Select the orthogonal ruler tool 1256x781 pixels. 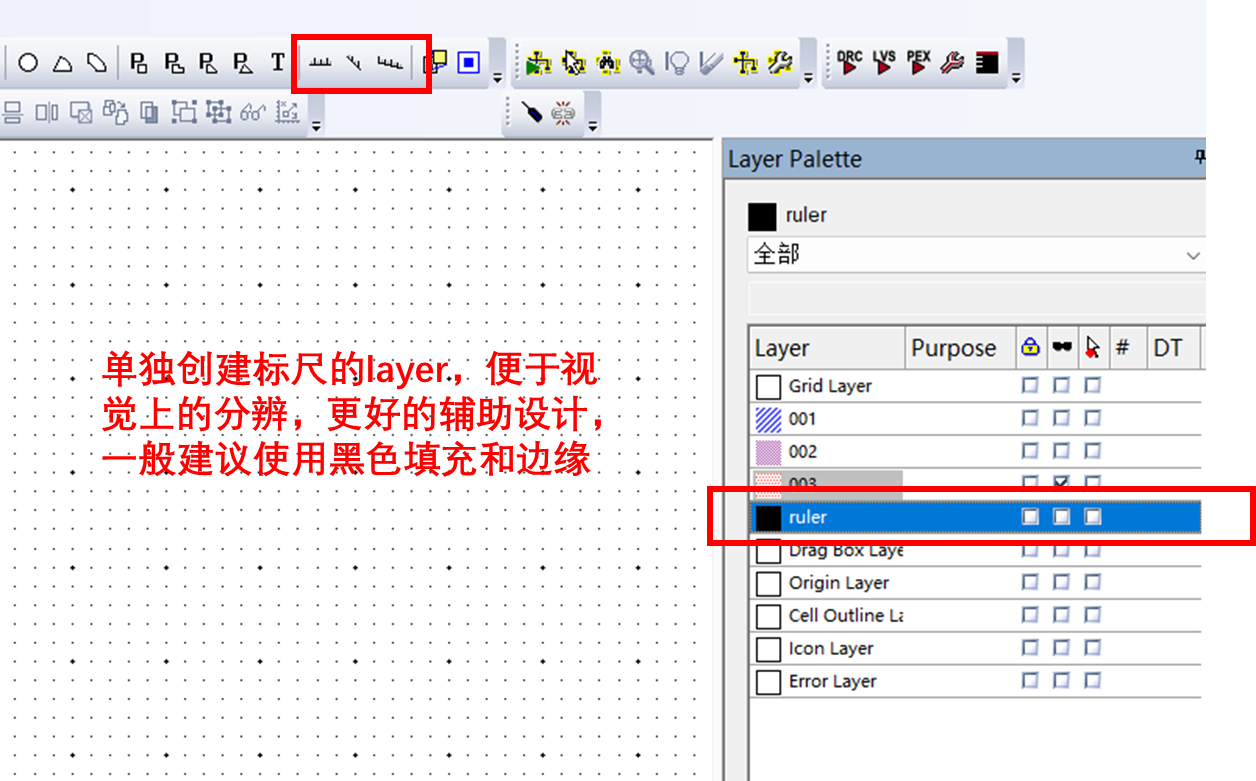click(x=320, y=63)
